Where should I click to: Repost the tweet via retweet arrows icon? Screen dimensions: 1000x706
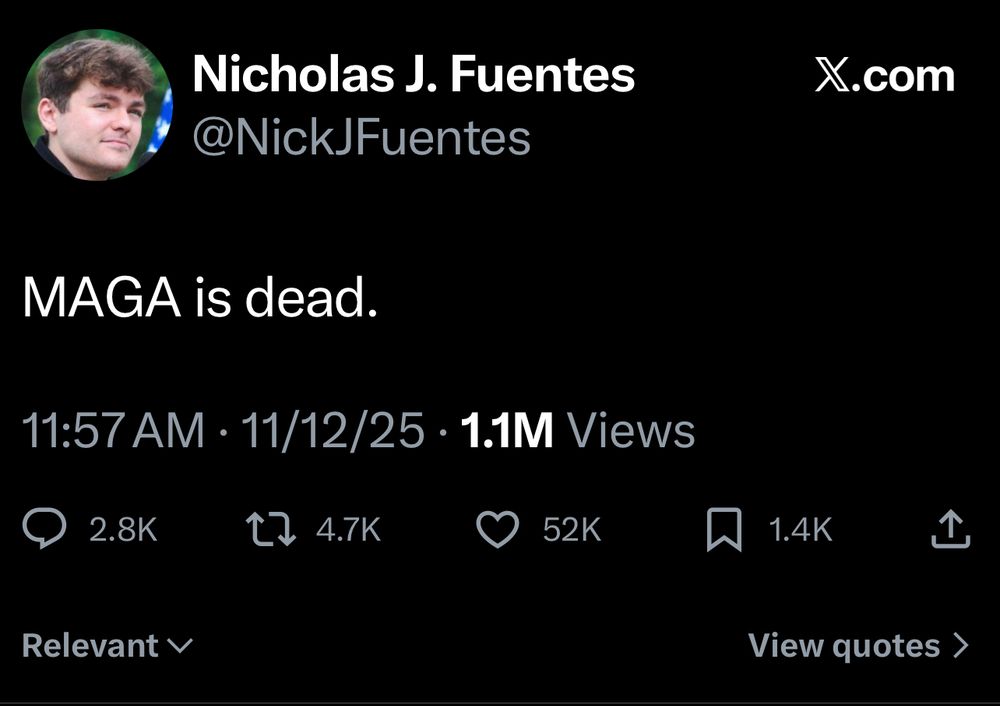click(x=272, y=529)
